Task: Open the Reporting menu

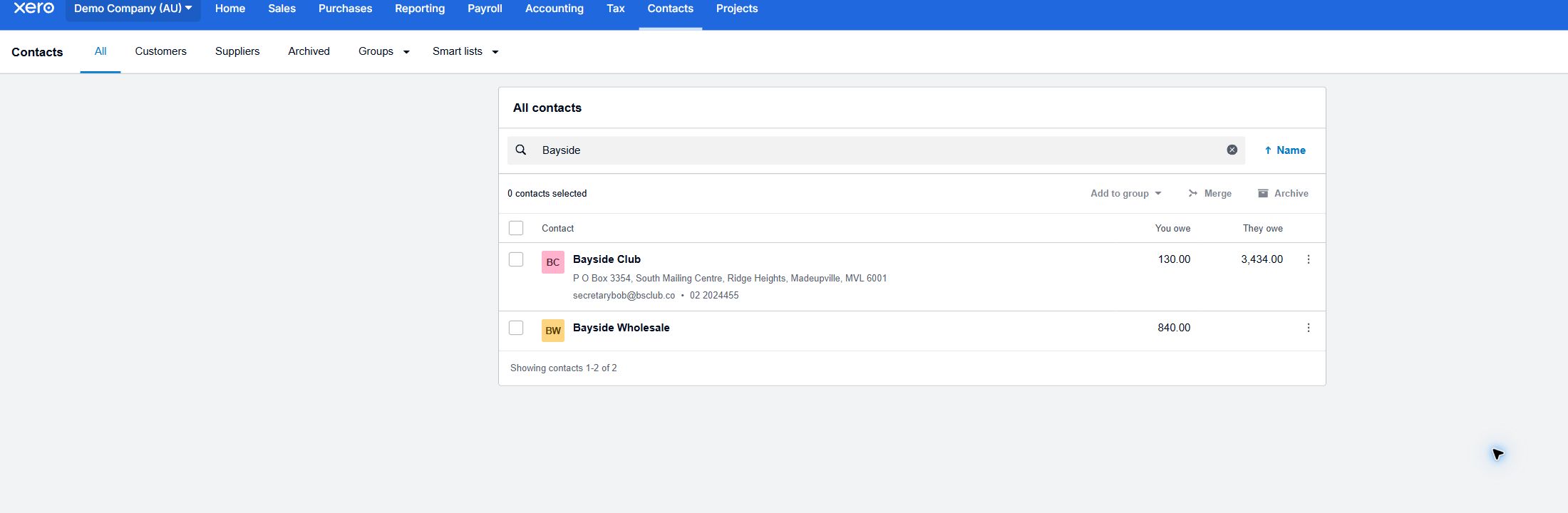Action: click(420, 9)
